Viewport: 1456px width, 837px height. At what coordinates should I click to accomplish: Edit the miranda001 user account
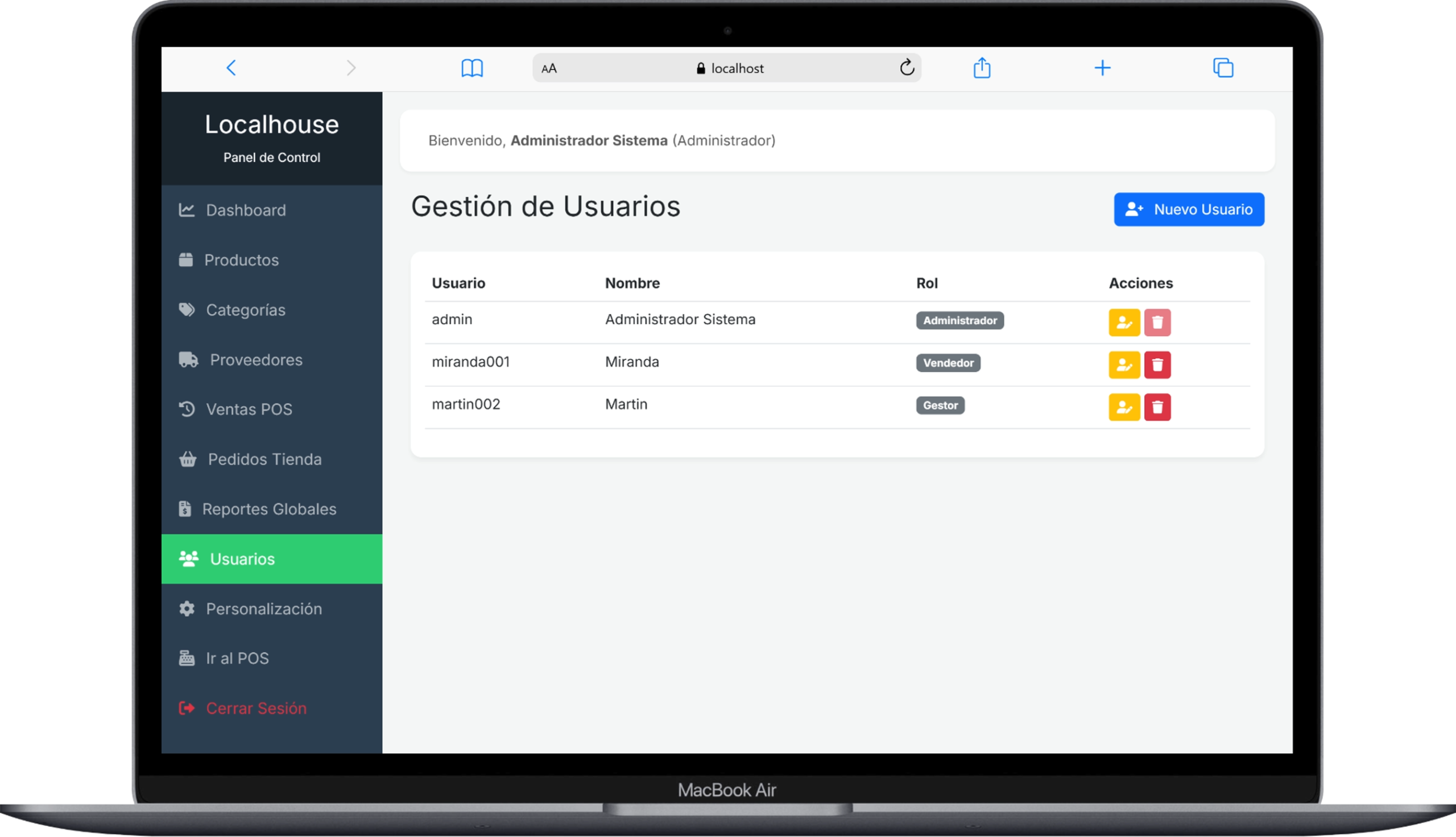tap(1124, 365)
